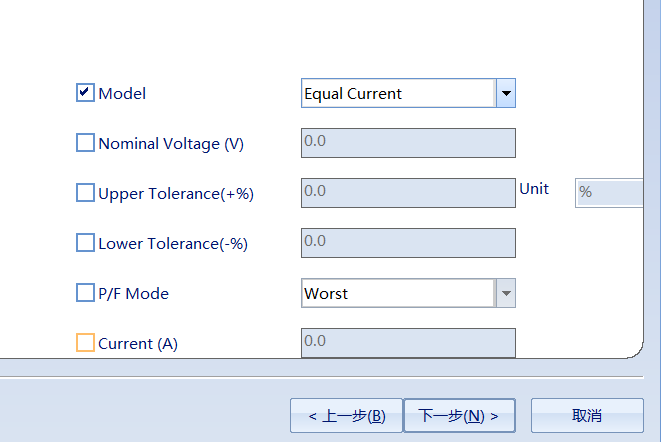Uncheck the Model checkbox

(85, 93)
